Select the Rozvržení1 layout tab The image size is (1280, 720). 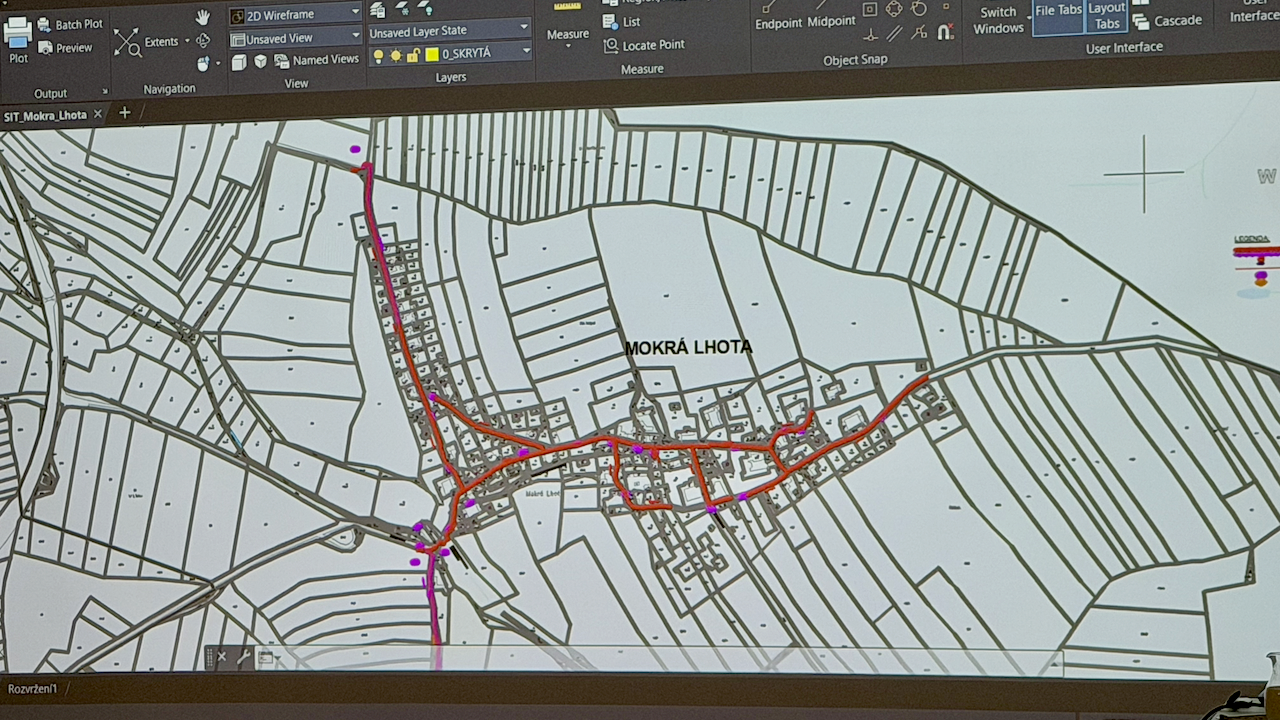tap(33, 689)
